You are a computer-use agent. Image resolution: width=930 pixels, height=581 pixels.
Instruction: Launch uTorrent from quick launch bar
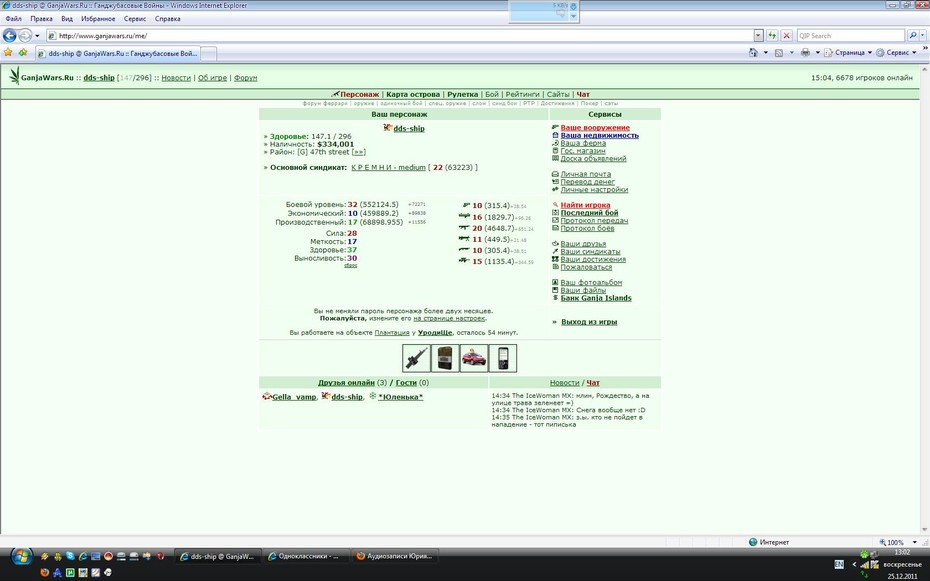pyautogui.click(x=70, y=572)
